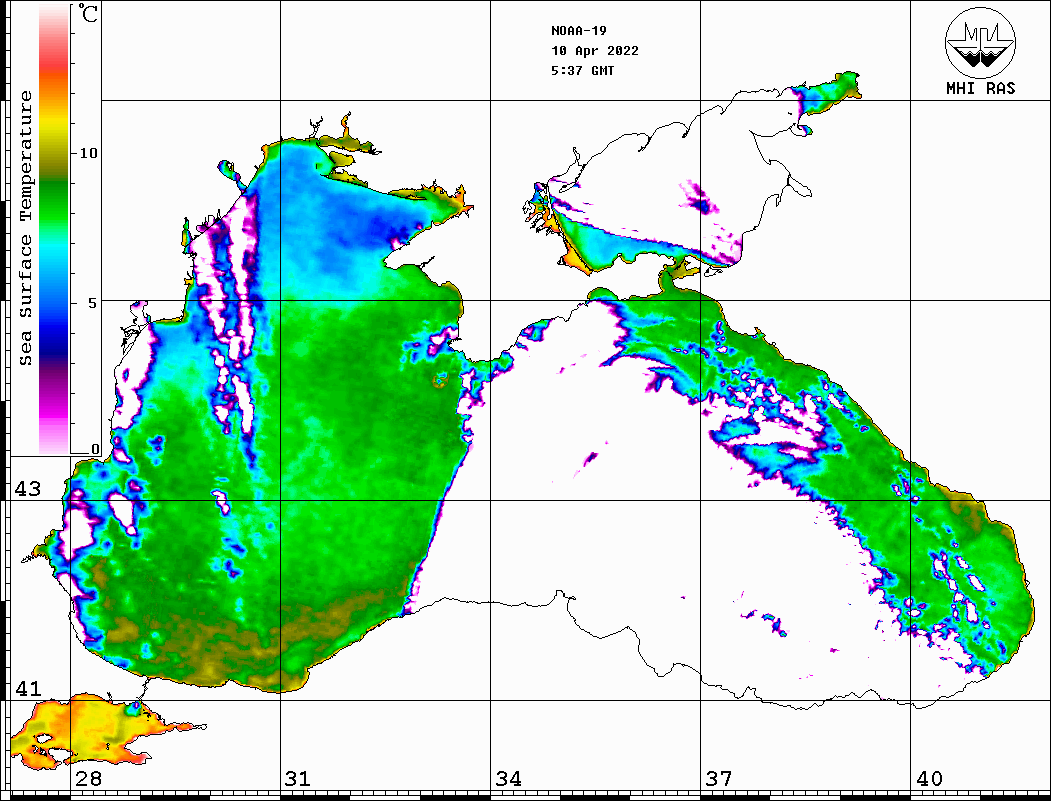Click the 'MHI RAS' label text
1051x801 pixels.
(980, 88)
